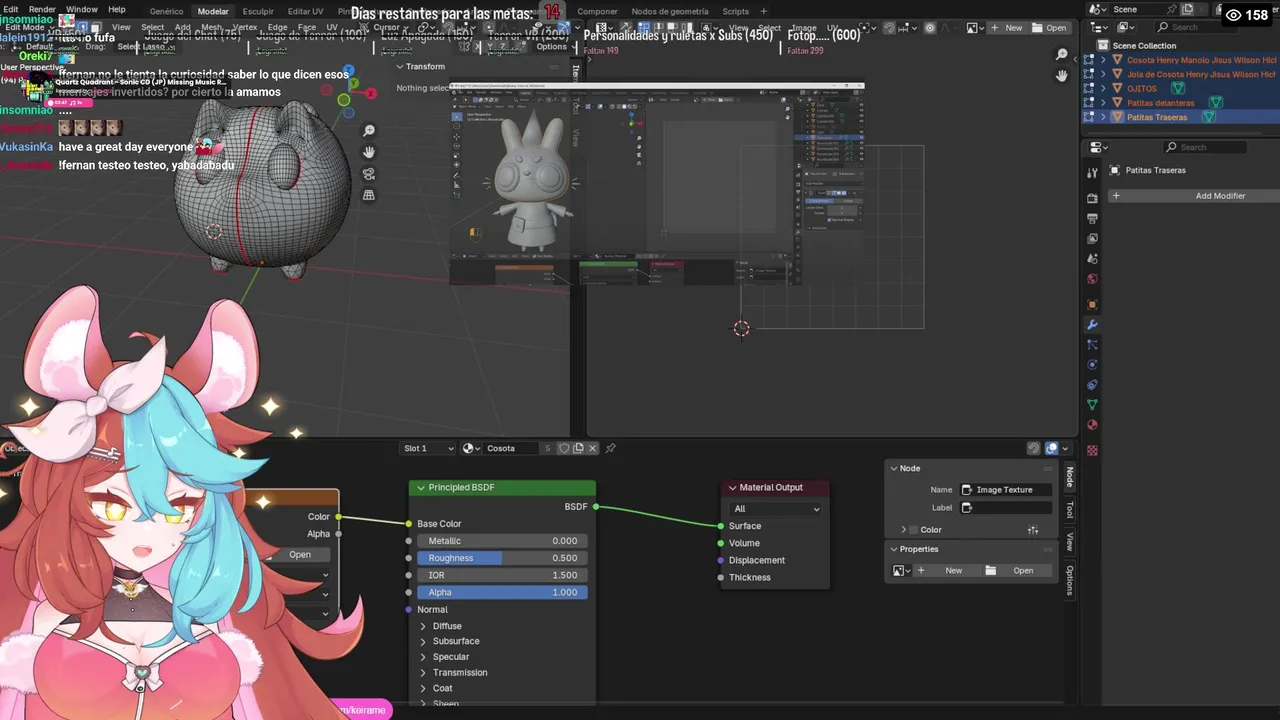Open the Help menu

tap(117, 9)
